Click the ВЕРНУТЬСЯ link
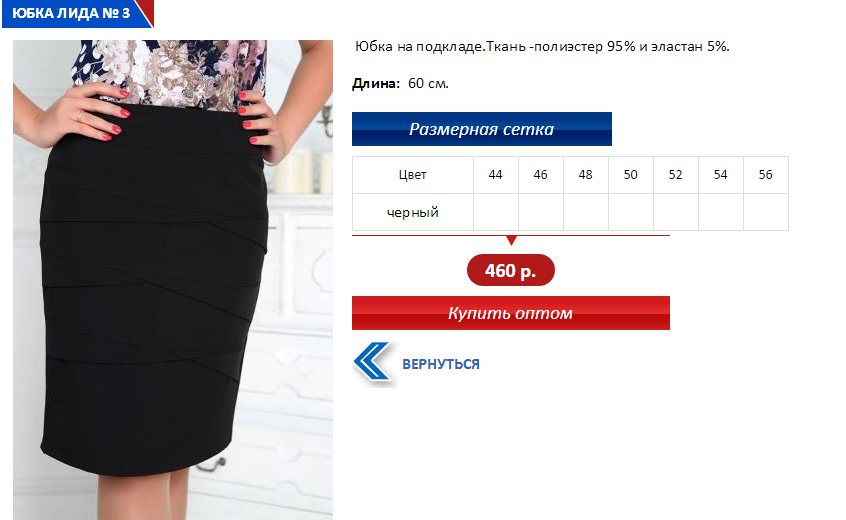Screen dimensions: 846x520 point(441,364)
